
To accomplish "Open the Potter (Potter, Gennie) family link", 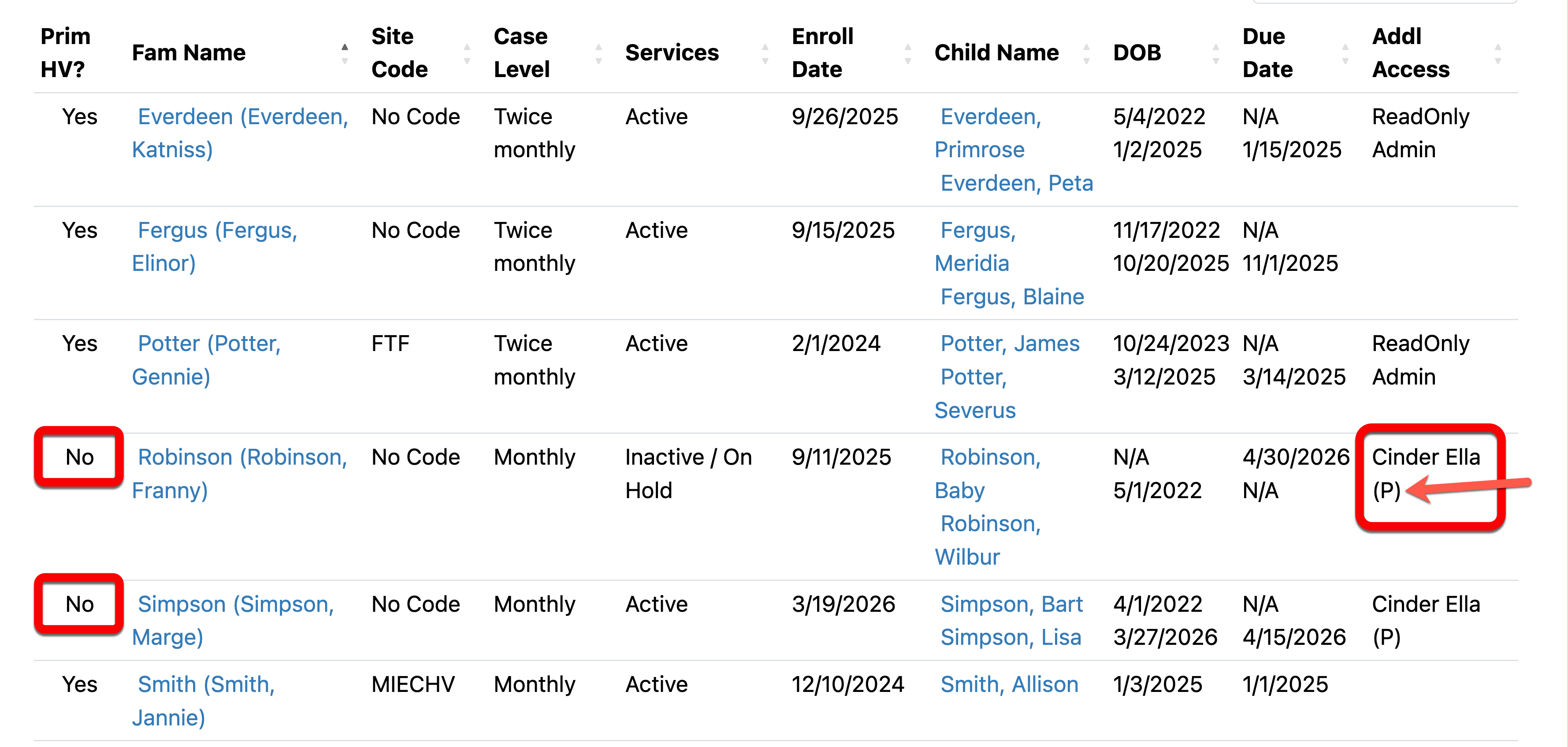I will click(206, 360).
